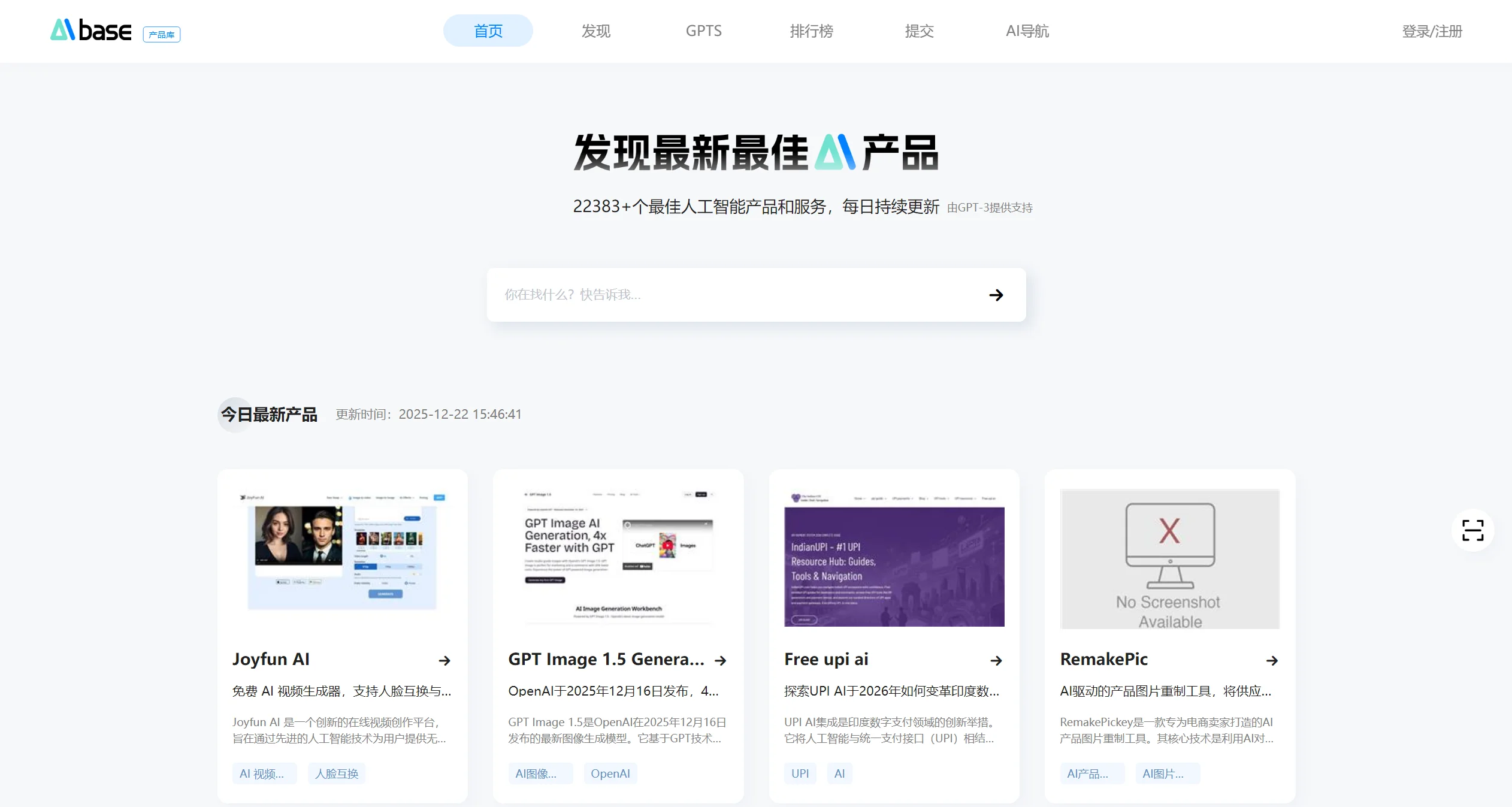Click the 登录/注册 link
The width and height of the screenshot is (1512, 807).
coord(1431,32)
